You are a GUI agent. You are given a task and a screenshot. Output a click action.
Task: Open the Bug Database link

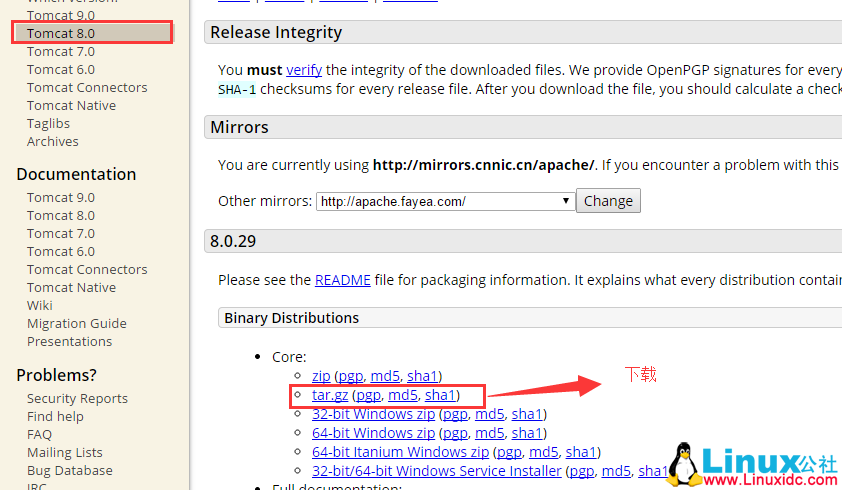pos(70,471)
